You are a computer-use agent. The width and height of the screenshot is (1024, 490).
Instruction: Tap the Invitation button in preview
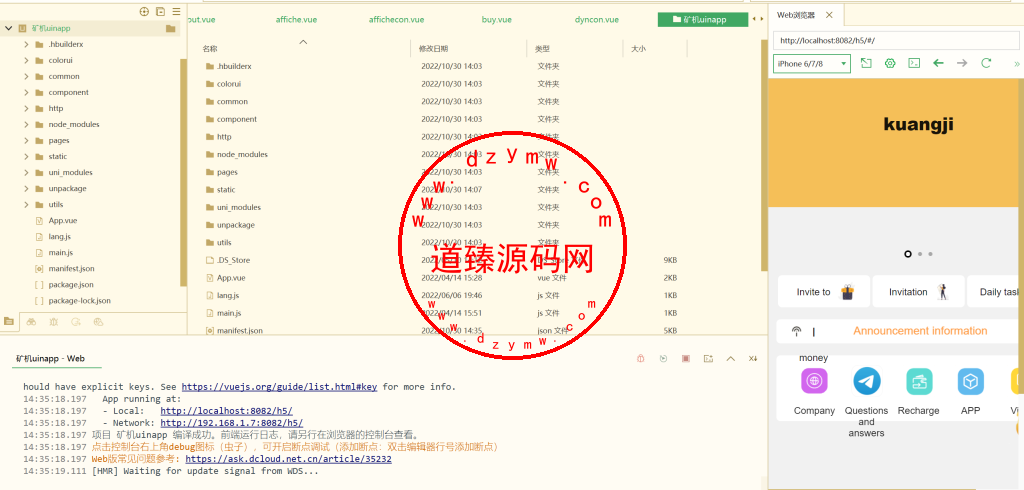[918, 292]
